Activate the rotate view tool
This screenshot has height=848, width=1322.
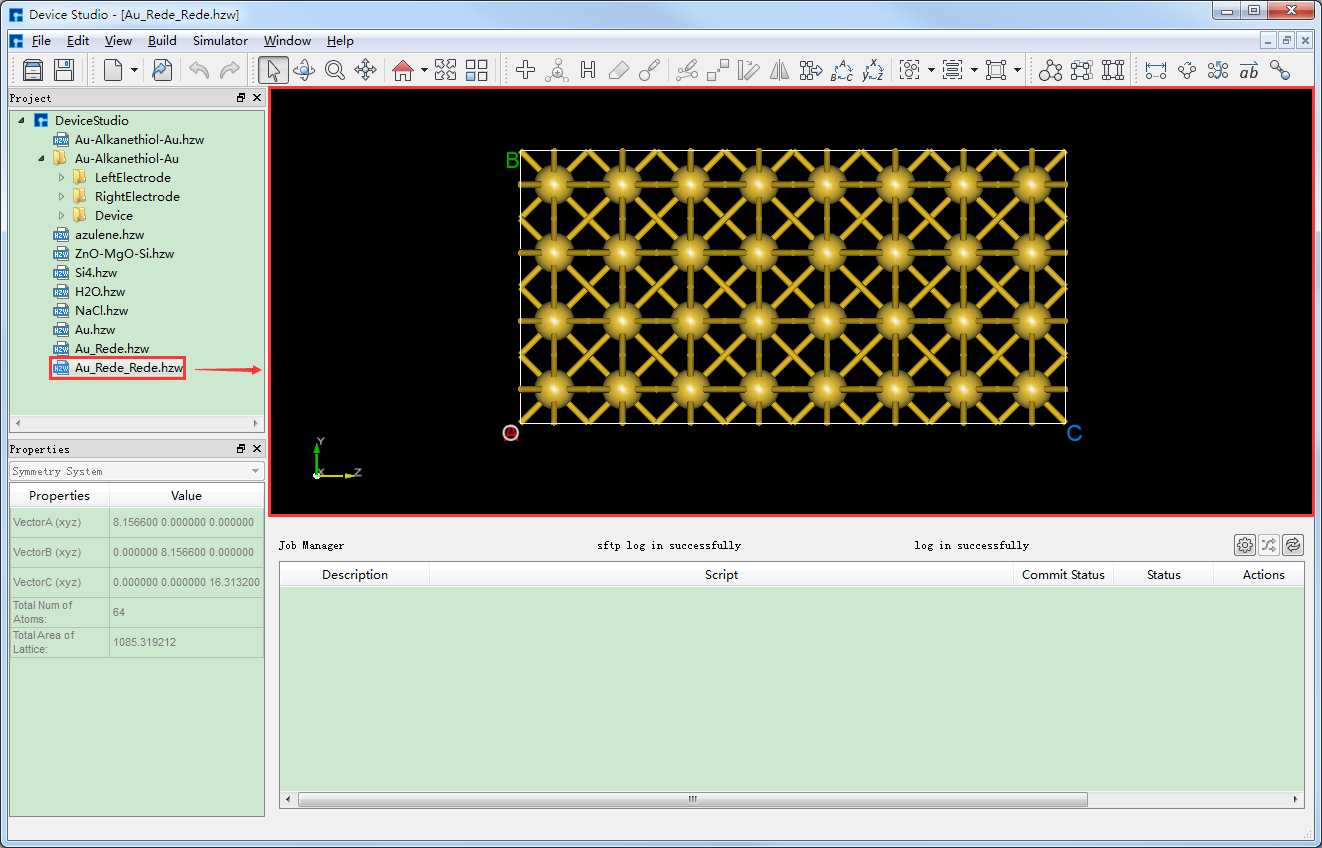tap(304, 70)
